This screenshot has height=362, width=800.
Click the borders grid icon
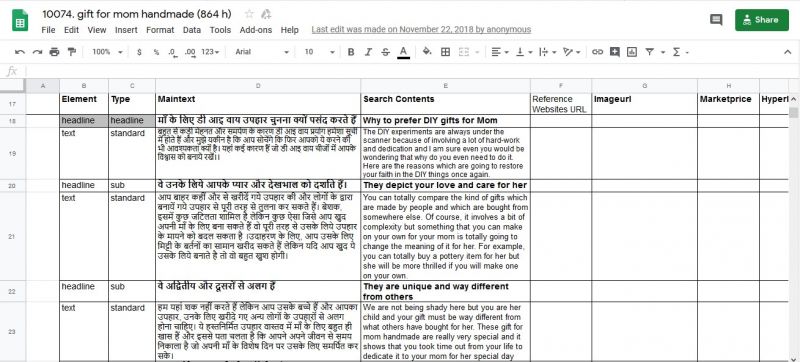tap(445, 52)
